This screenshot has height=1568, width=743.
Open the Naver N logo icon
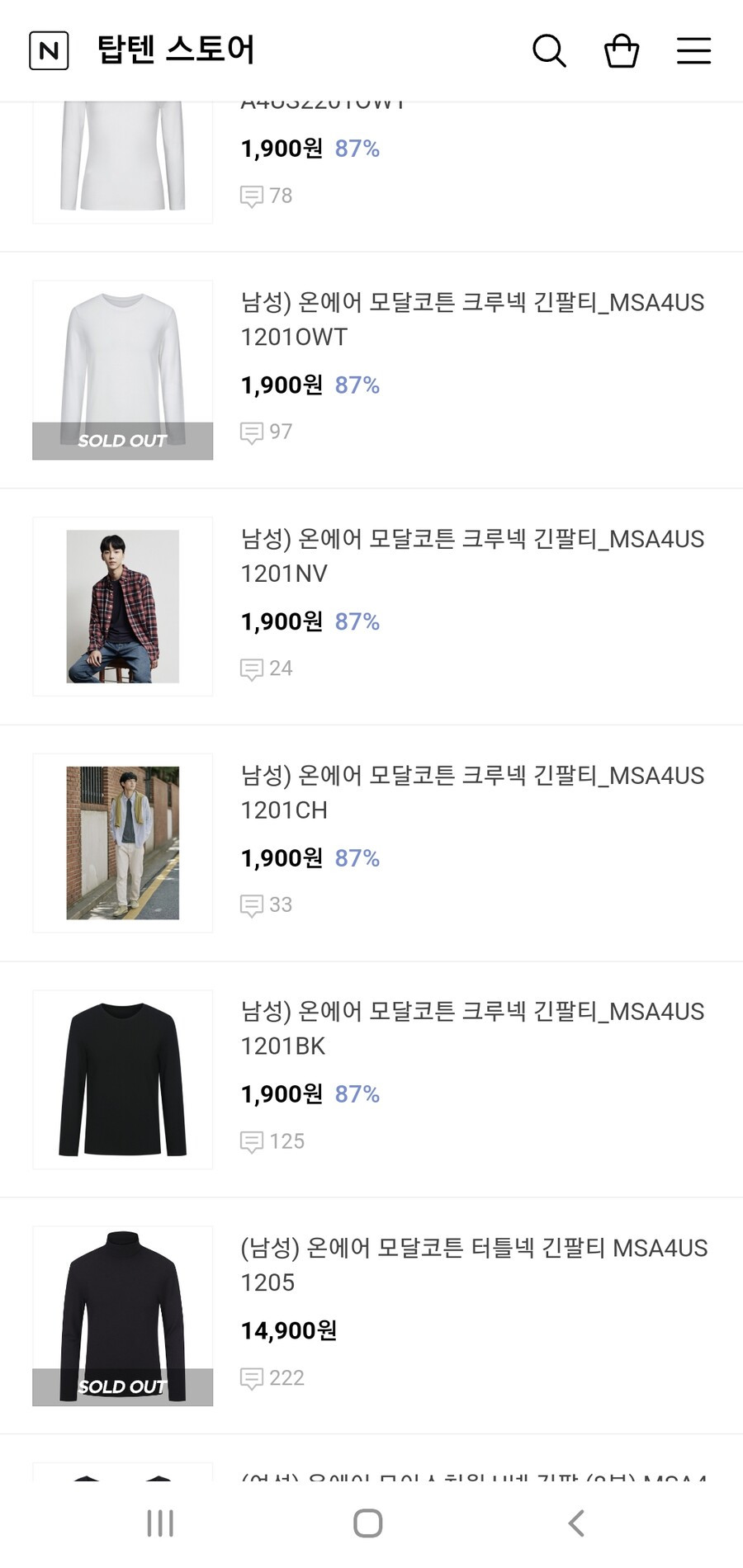pyautogui.click(x=49, y=50)
